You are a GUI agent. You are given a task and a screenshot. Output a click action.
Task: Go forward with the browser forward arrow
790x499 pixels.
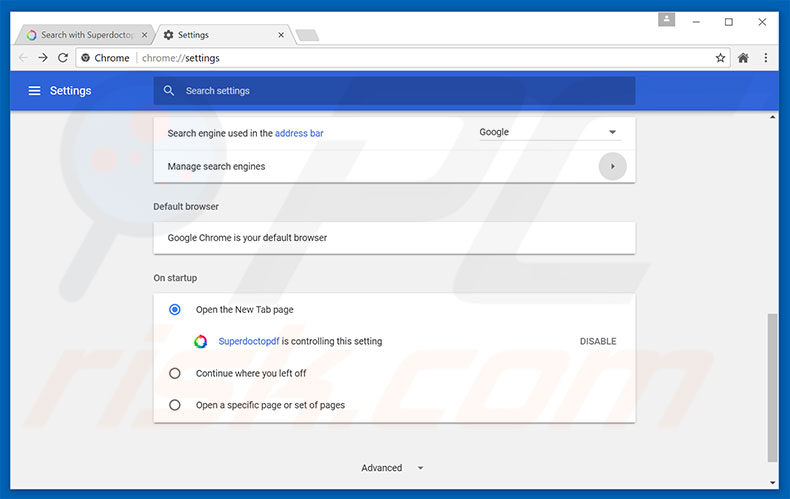pos(43,58)
